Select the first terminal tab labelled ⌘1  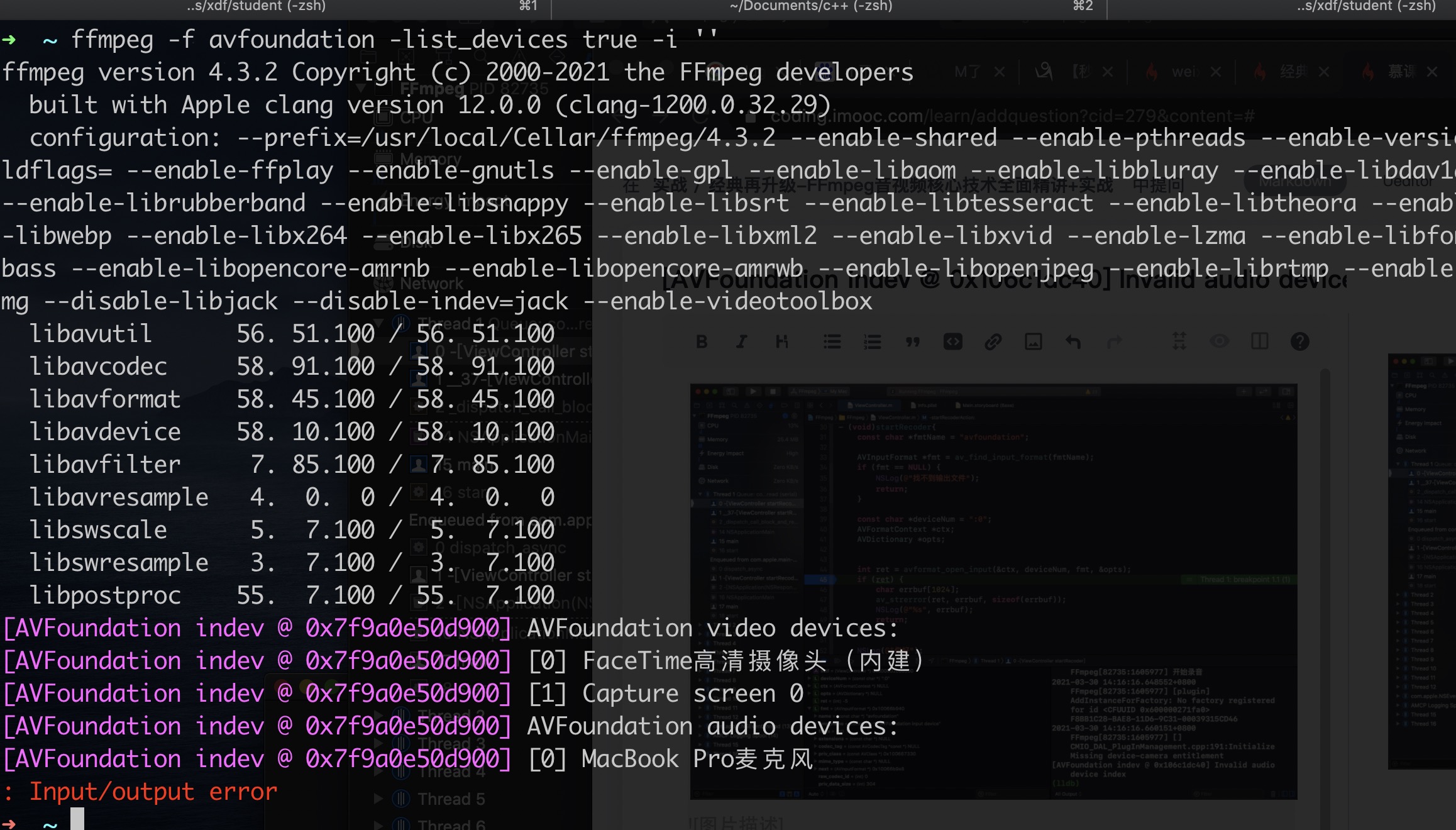coord(275,6)
